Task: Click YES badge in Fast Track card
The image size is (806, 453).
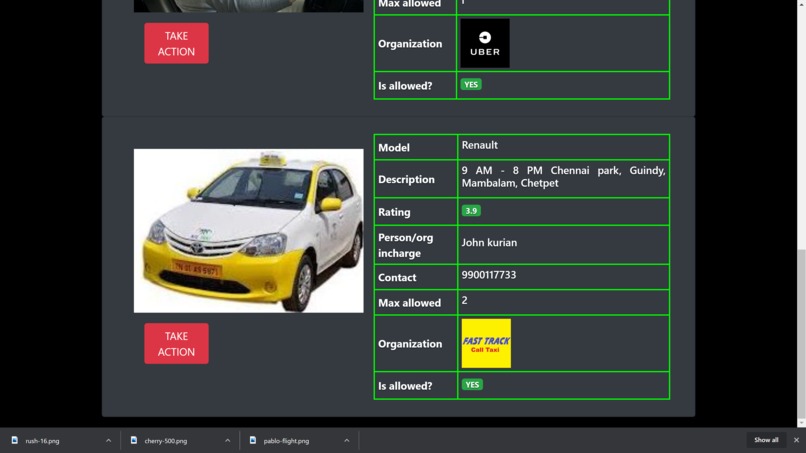Action: click(472, 385)
